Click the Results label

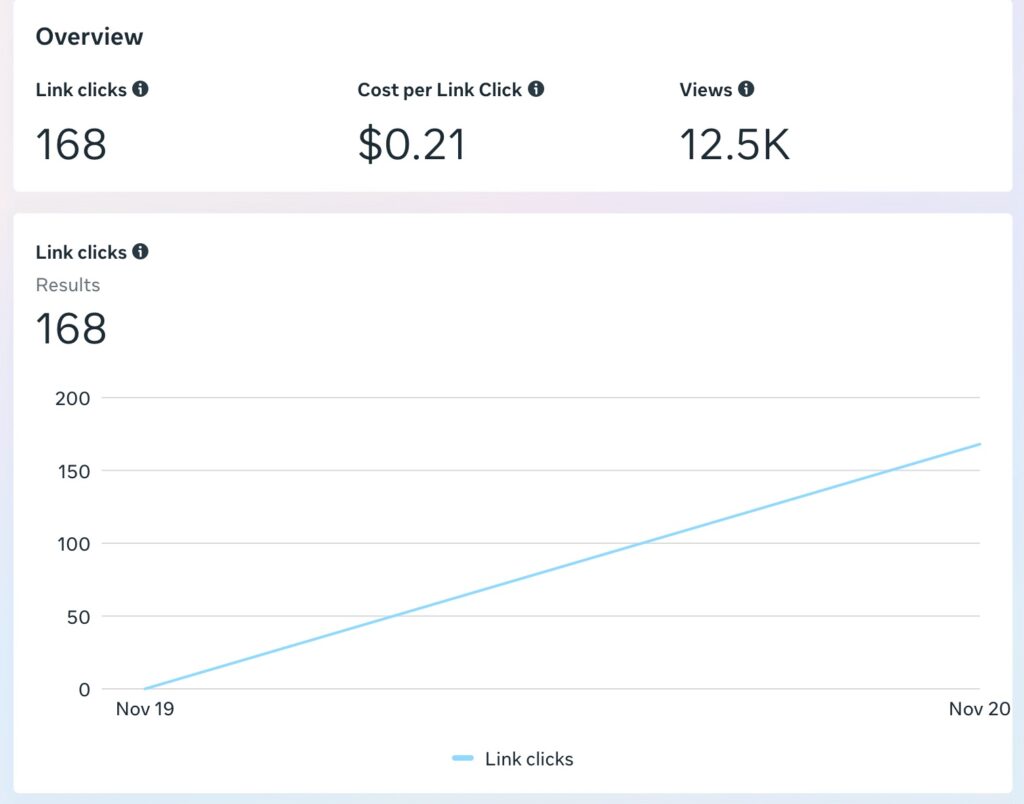68,285
